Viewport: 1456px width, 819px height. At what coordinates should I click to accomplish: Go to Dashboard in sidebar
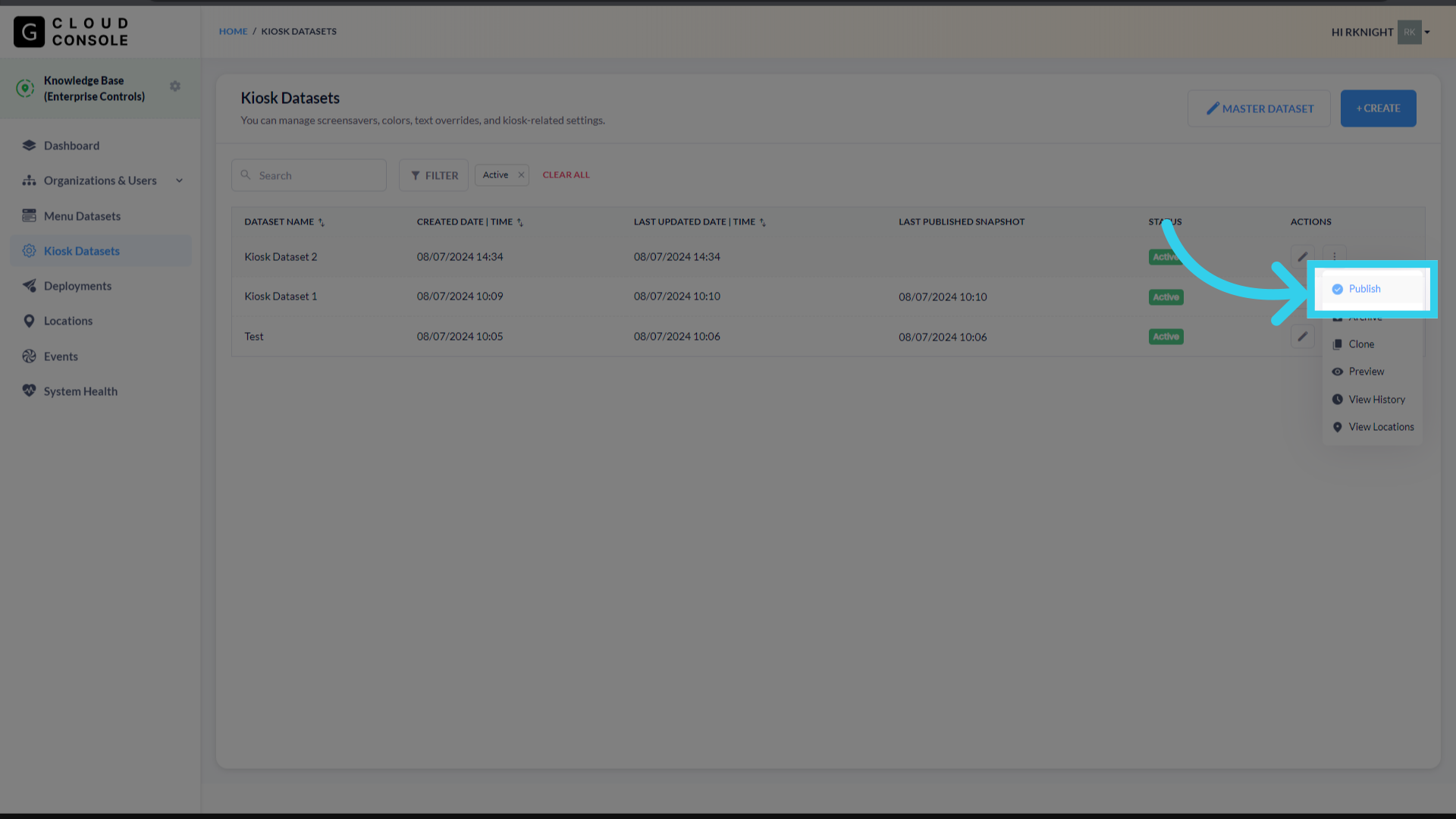(x=71, y=146)
